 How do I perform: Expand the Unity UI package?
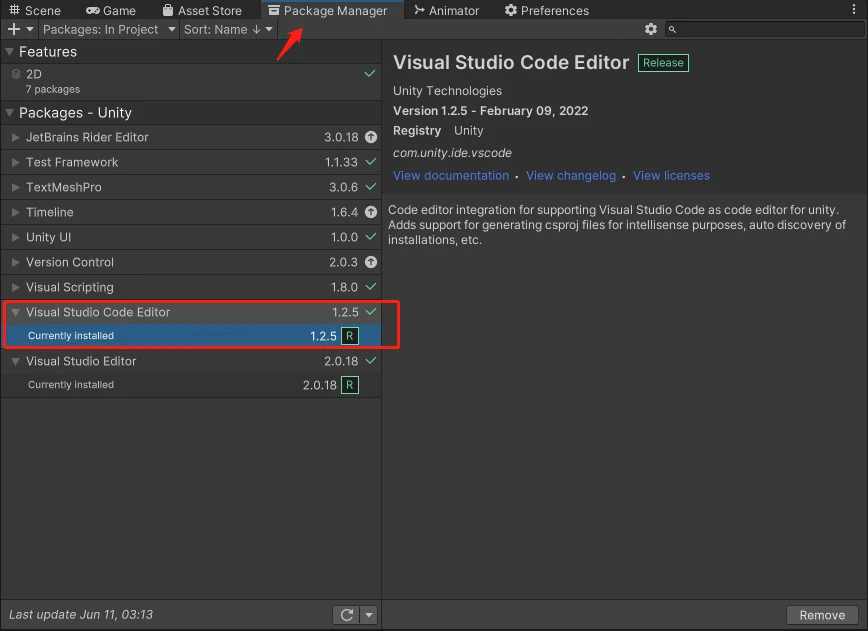click(x=16, y=237)
